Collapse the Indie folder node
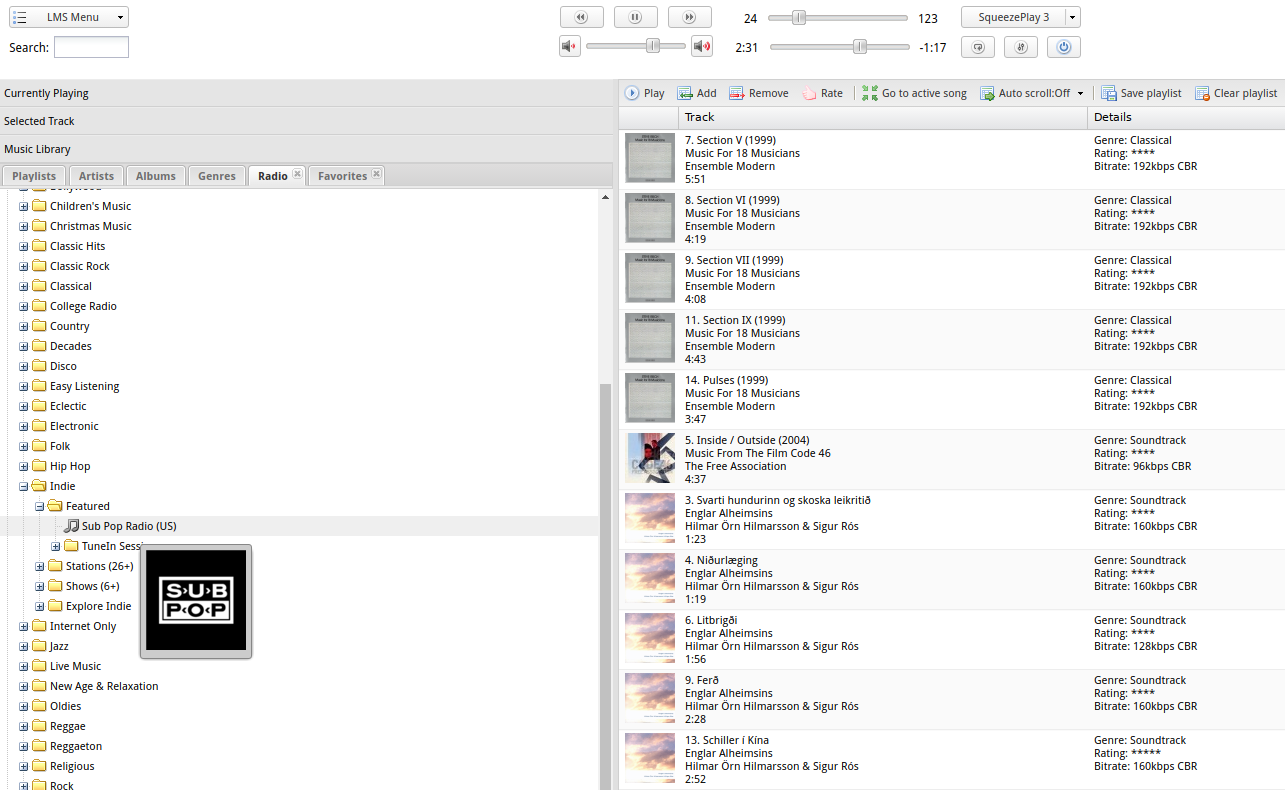The width and height of the screenshot is (1285, 790). tap(23, 486)
